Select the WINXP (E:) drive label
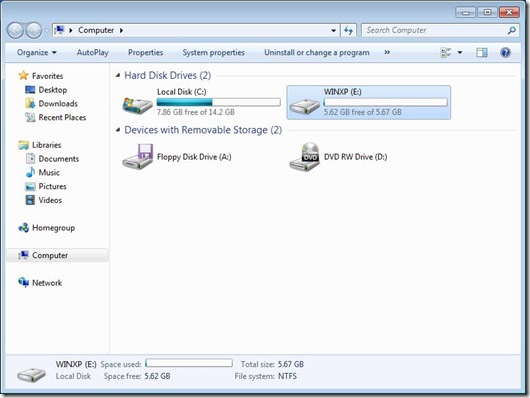This screenshot has height=398, width=530. [342, 92]
